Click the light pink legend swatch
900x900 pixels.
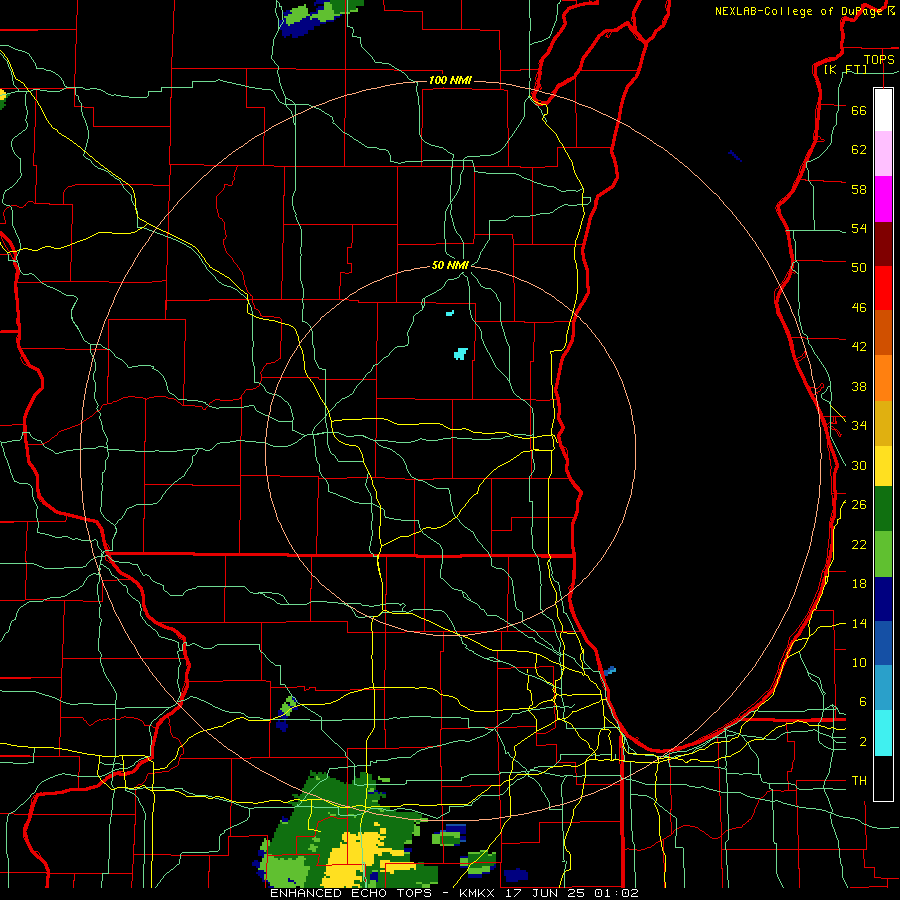[883, 154]
